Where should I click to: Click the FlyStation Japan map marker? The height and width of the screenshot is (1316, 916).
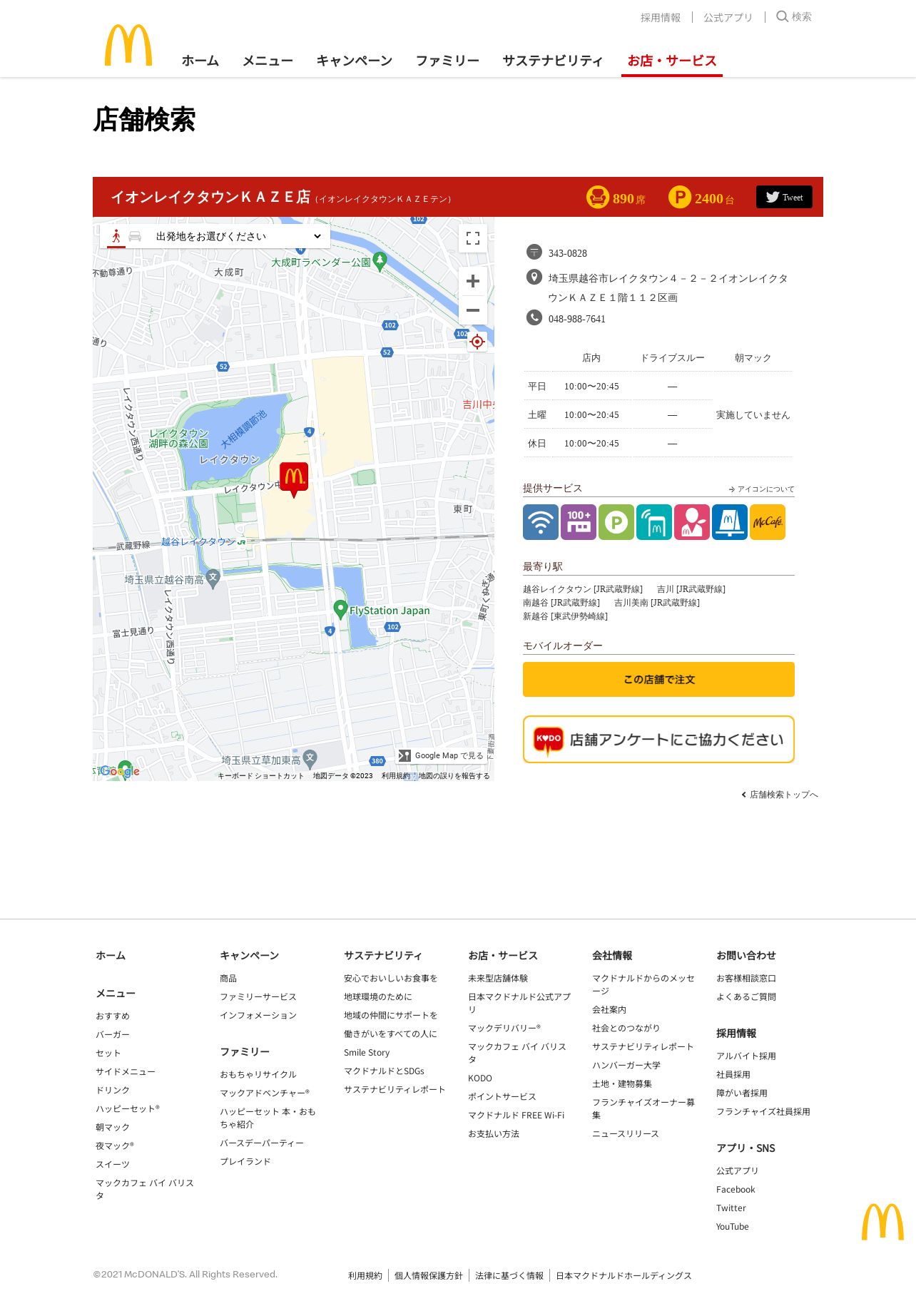click(340, 610)
